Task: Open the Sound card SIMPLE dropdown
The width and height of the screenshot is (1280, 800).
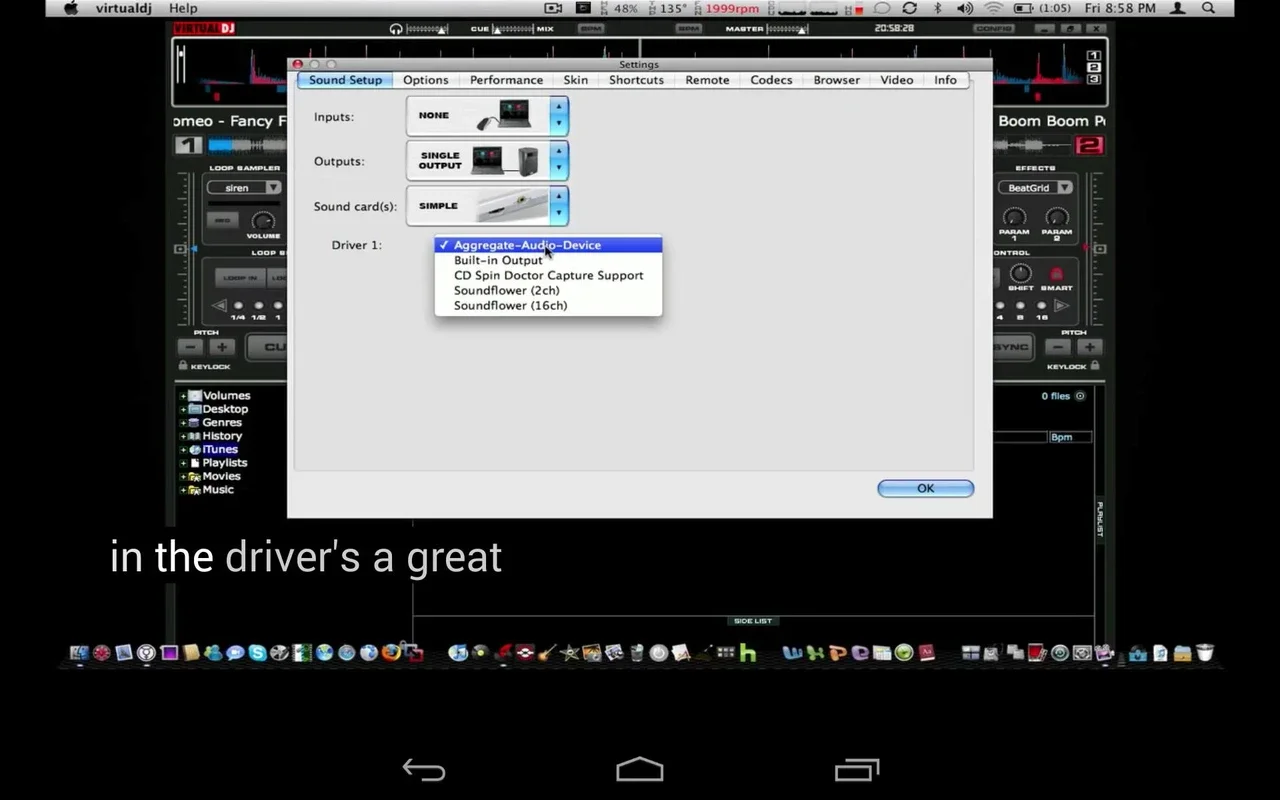Action: 487,206
